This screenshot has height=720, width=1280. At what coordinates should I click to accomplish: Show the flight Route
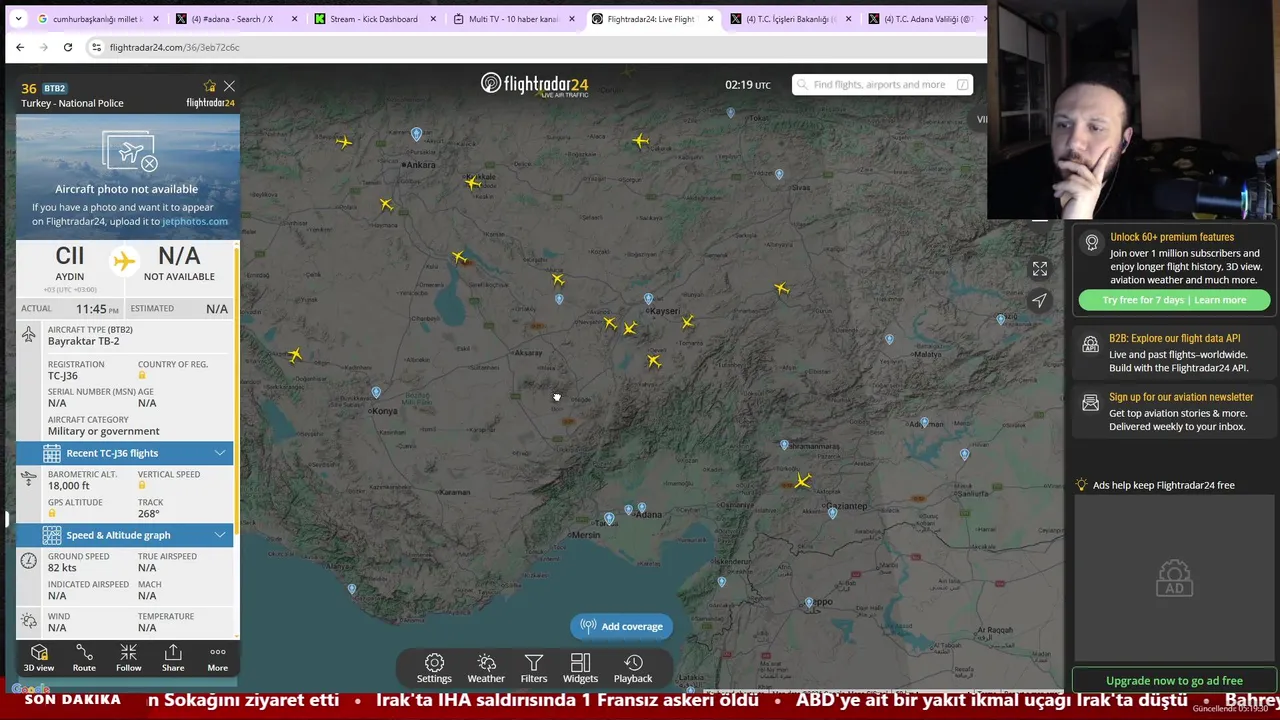pos(84,658)
